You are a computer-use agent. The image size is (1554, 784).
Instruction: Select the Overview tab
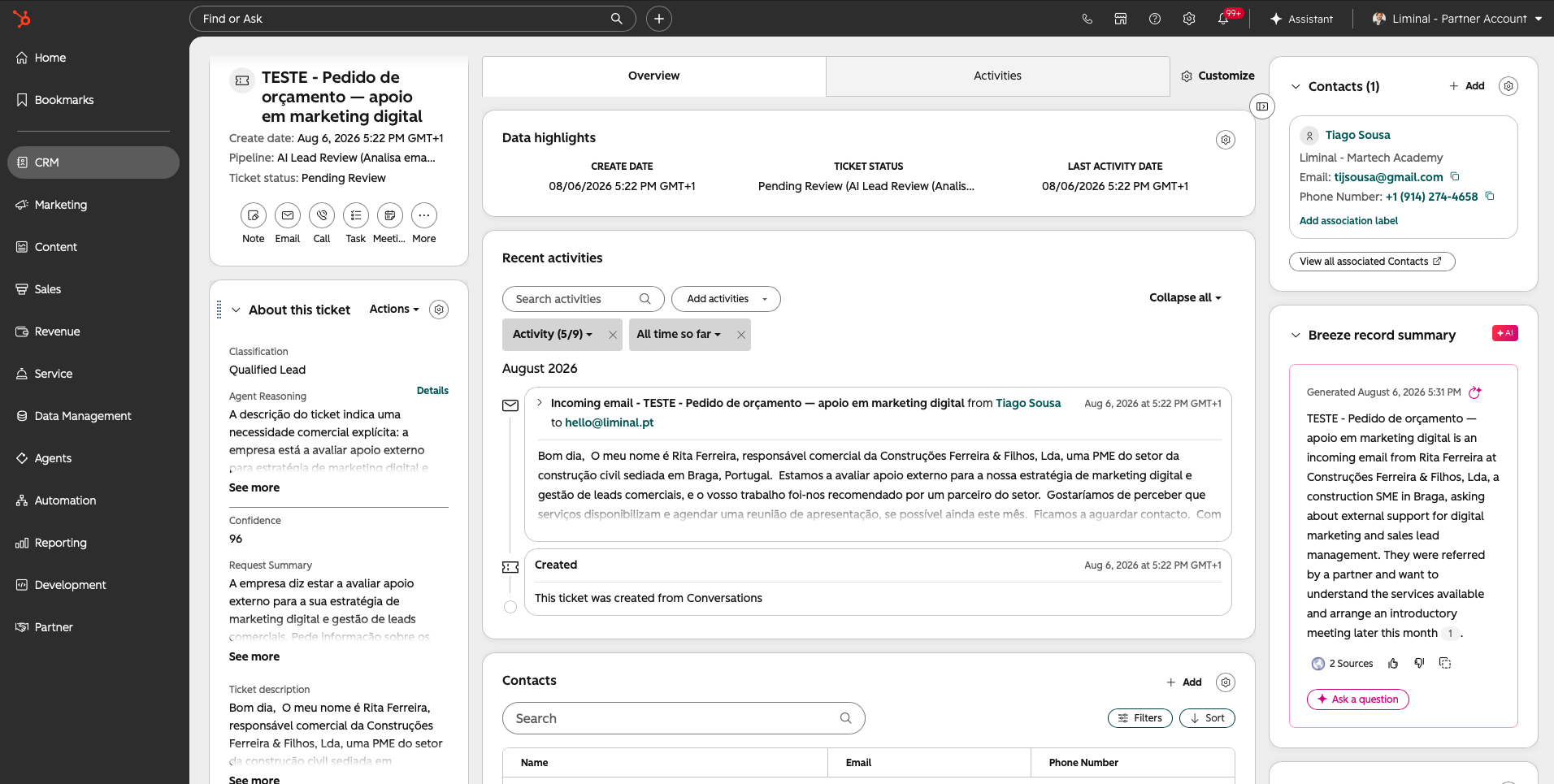coord(653,76)
